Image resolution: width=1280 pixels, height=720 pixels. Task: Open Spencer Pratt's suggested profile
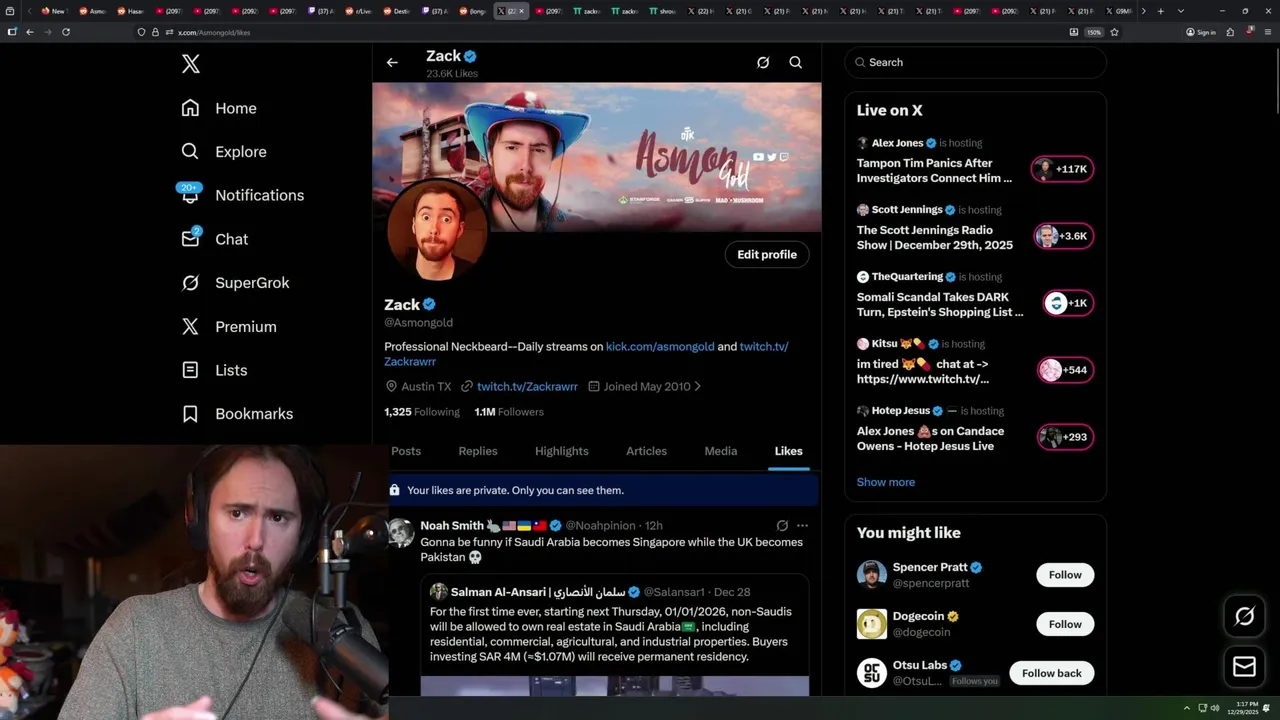[x=930, y=567]
